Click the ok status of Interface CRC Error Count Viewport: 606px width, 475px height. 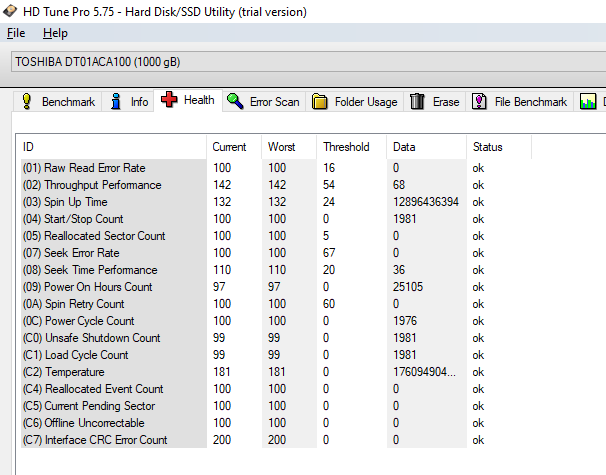pyautogui.click(x=478, y=440)
